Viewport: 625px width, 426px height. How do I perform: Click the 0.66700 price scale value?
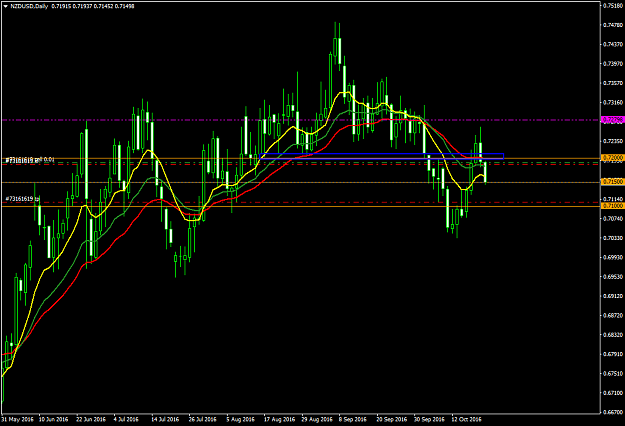pos(613,412)
